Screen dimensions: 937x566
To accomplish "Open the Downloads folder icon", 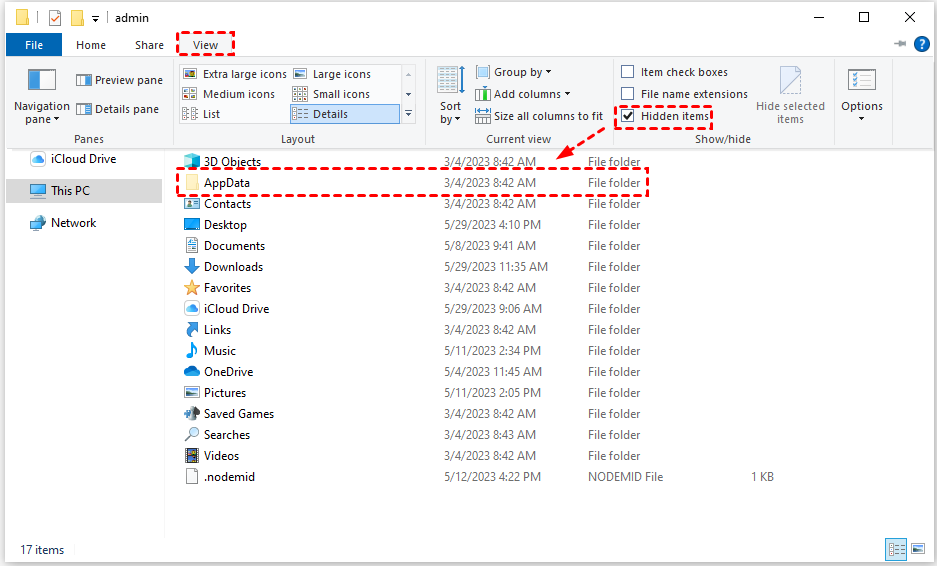I will [192, 267].
